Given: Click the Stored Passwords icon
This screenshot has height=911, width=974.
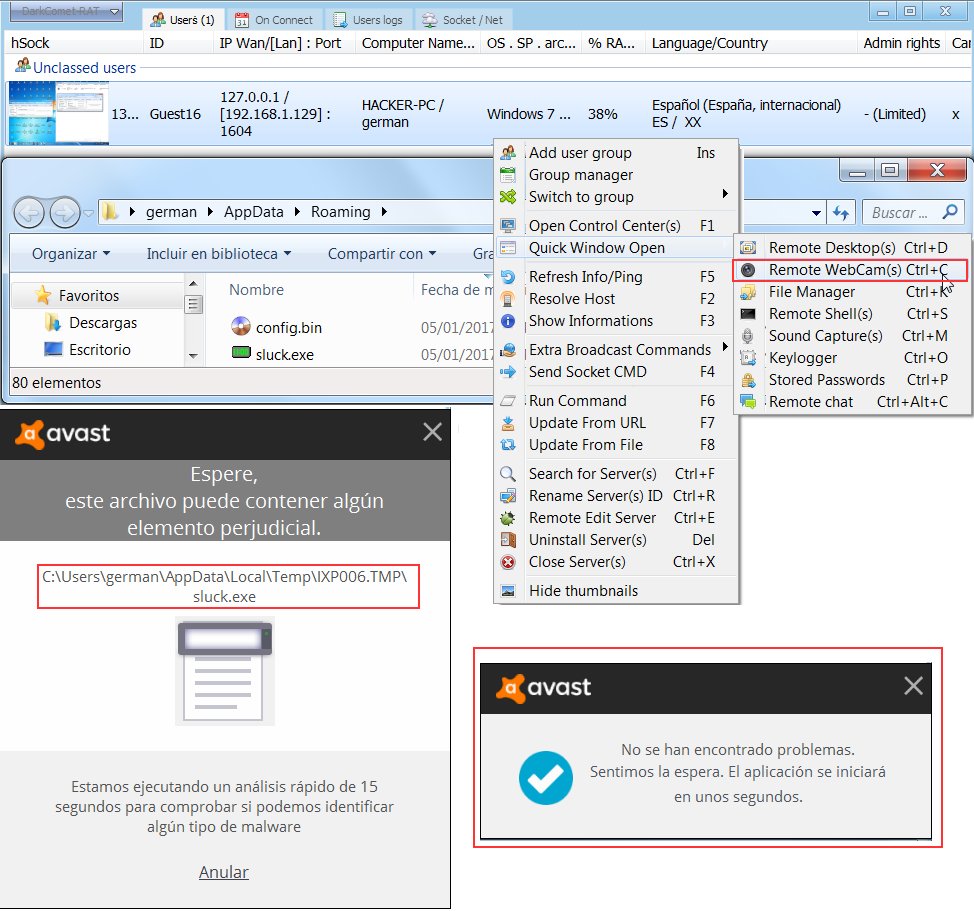Looking at the screenshot, I should [748, 380].
